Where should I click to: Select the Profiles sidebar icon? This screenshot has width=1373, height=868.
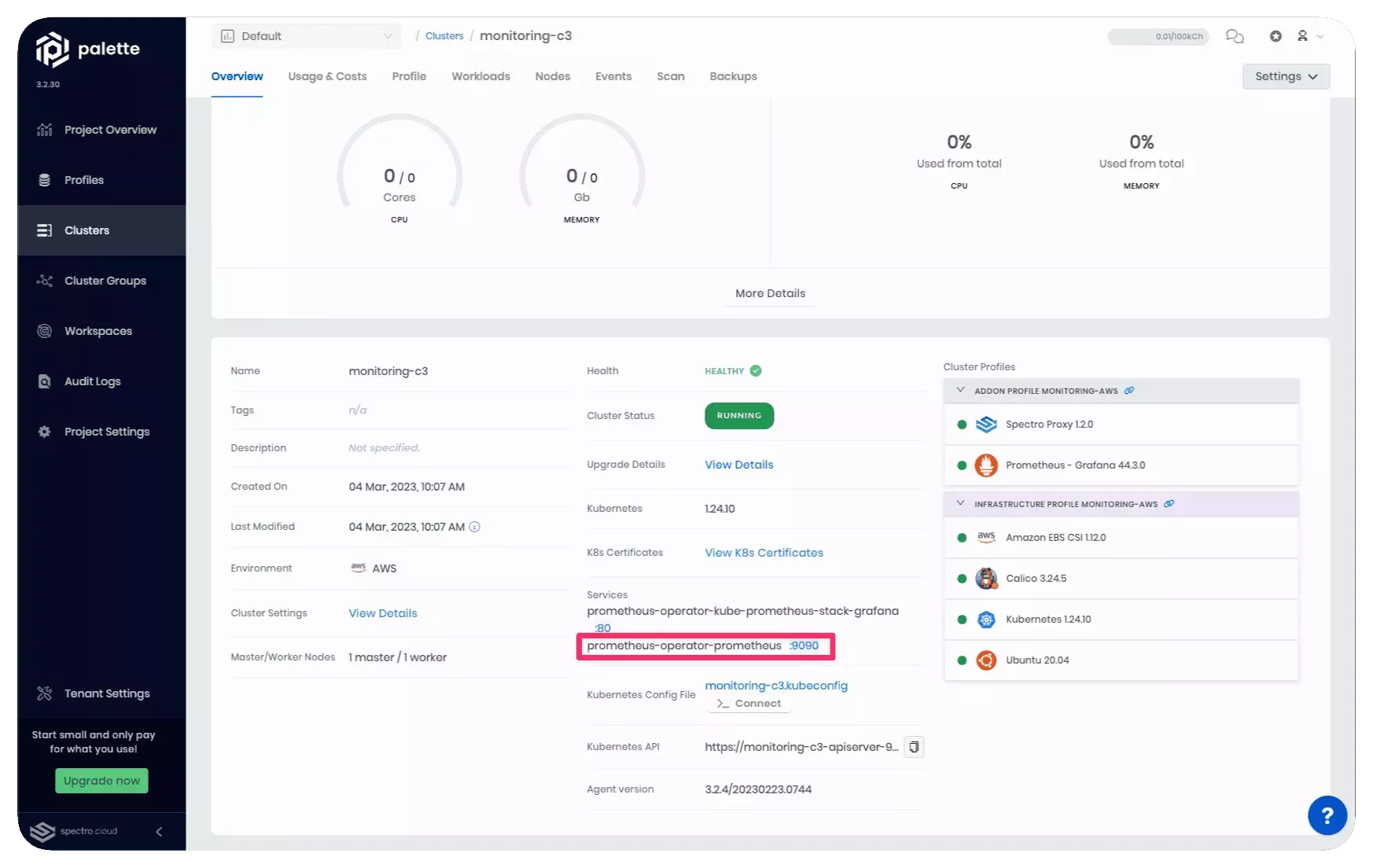coord(45,179)
